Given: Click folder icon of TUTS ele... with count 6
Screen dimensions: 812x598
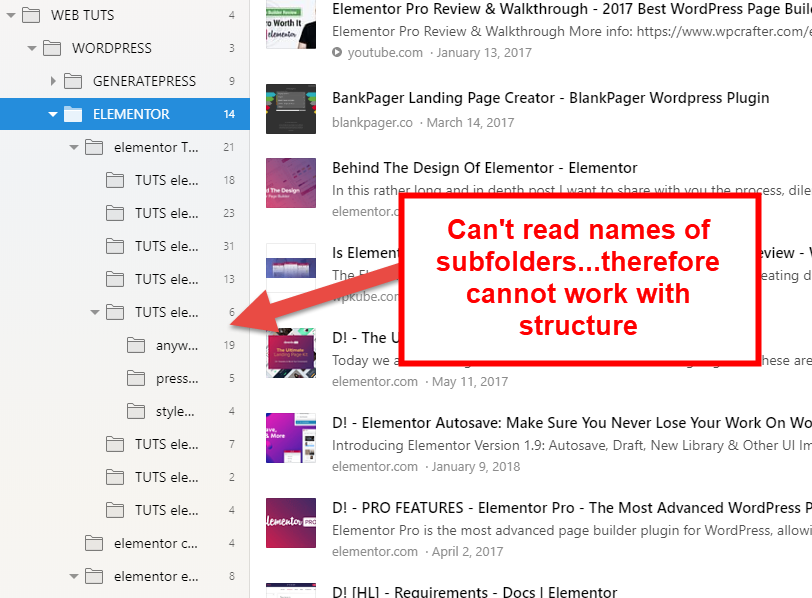Looking at the screenshot, I should (x=115, y=312).
